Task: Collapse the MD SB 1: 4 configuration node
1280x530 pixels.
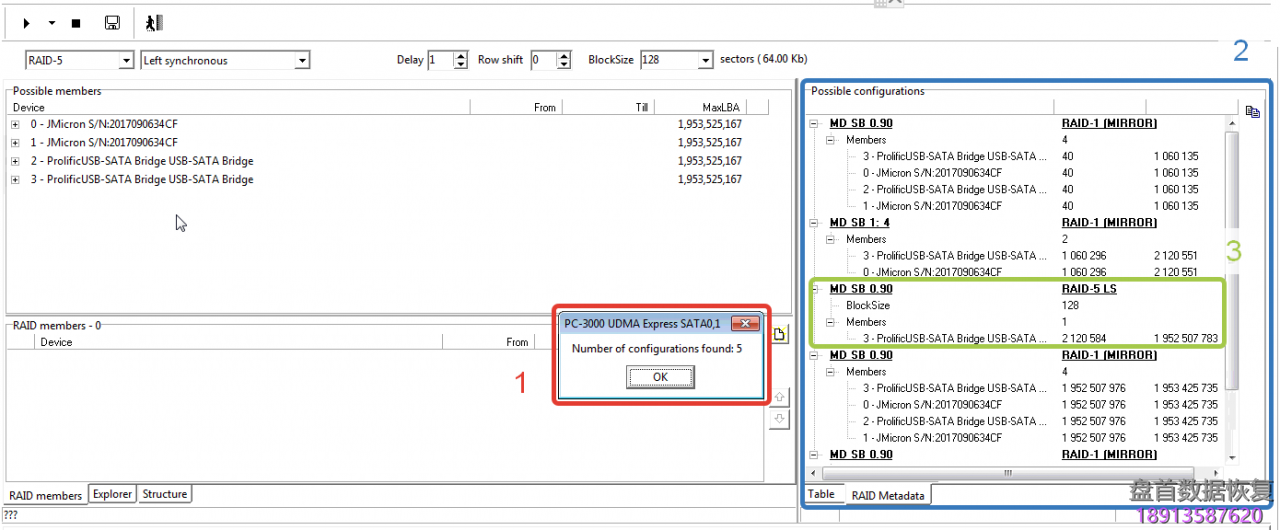Action: [x=815, y=222]
